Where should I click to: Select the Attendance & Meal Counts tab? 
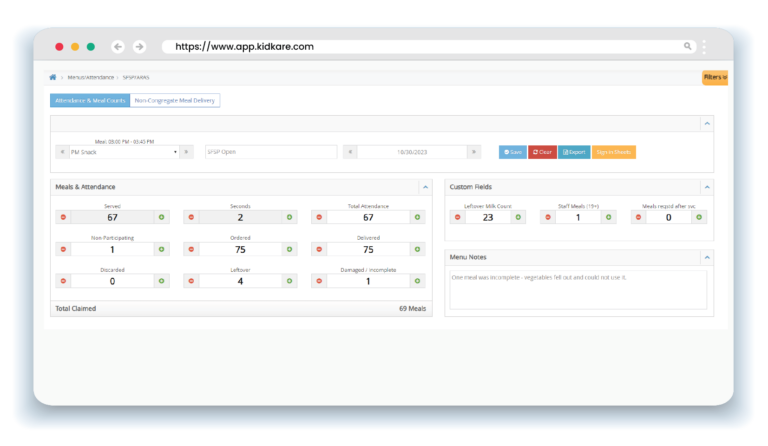click(x=90, y=100)
